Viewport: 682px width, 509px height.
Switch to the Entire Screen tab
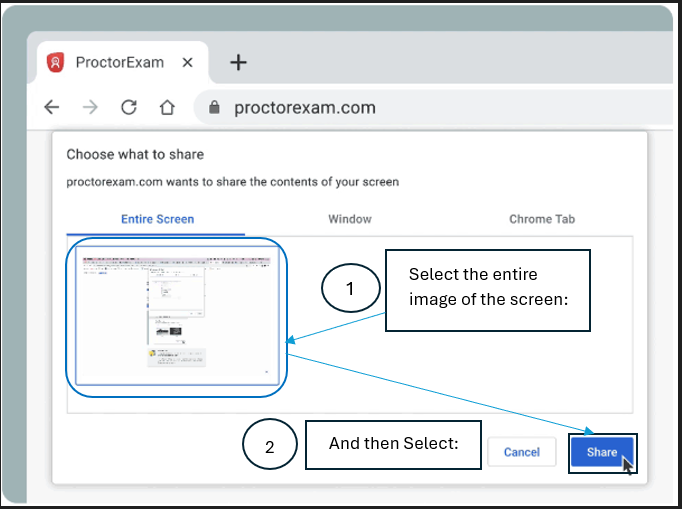coord(157,219)
